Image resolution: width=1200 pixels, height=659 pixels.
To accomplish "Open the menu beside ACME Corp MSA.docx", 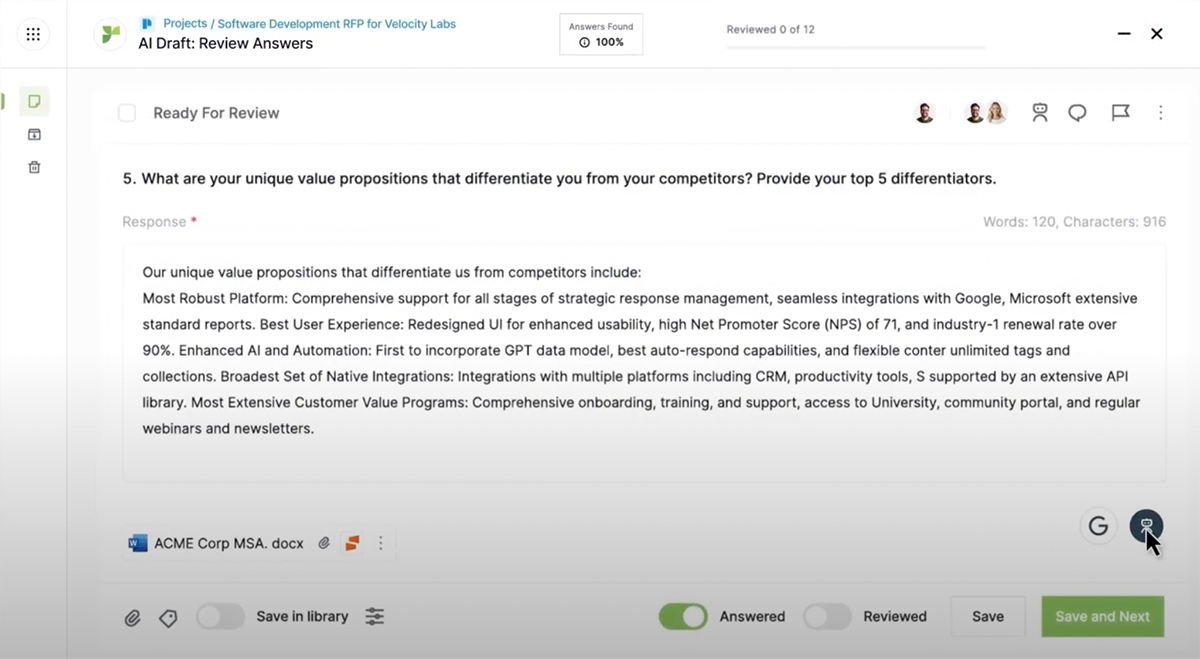I will (x=380, y=542).
